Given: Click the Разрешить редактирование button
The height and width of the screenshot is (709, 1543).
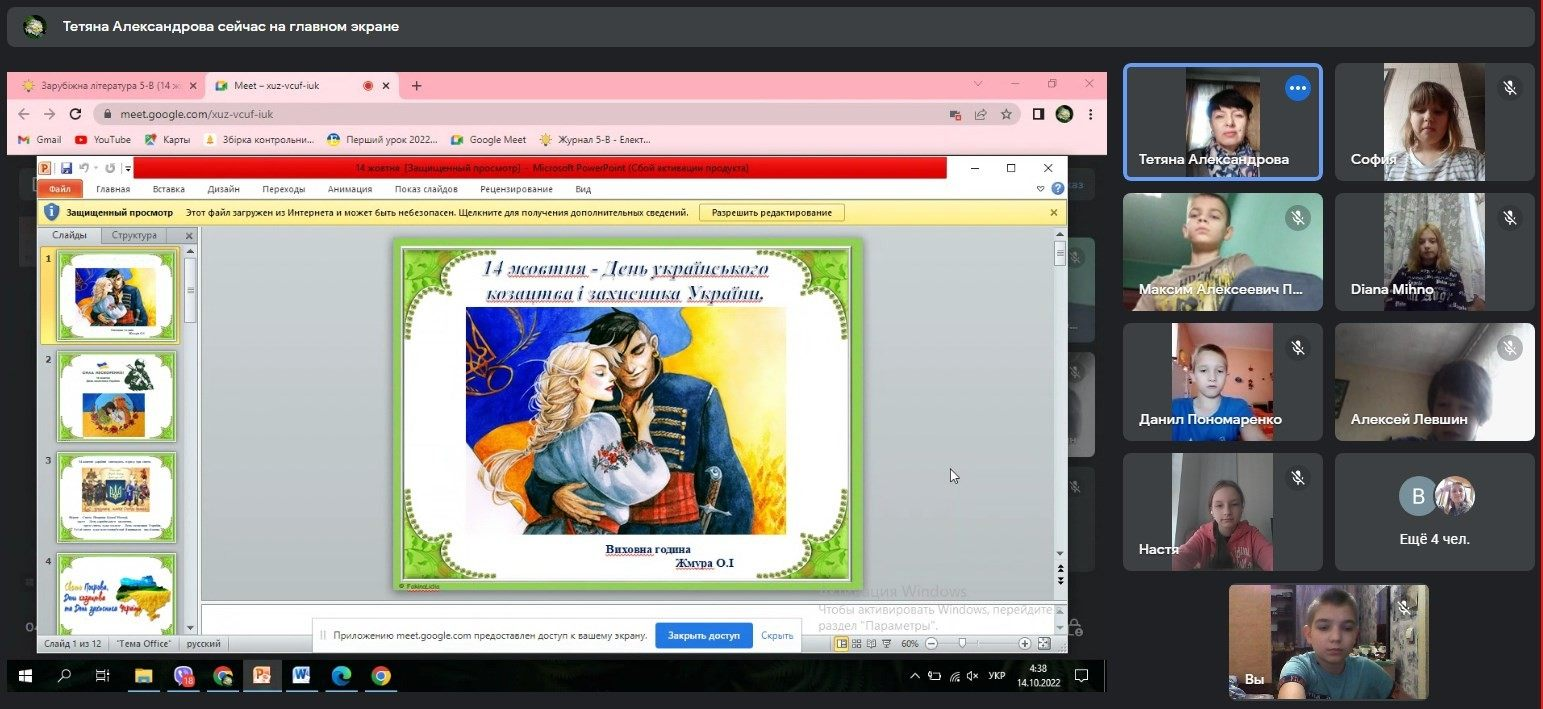Looking at the screenshot, I should [772, 212].
